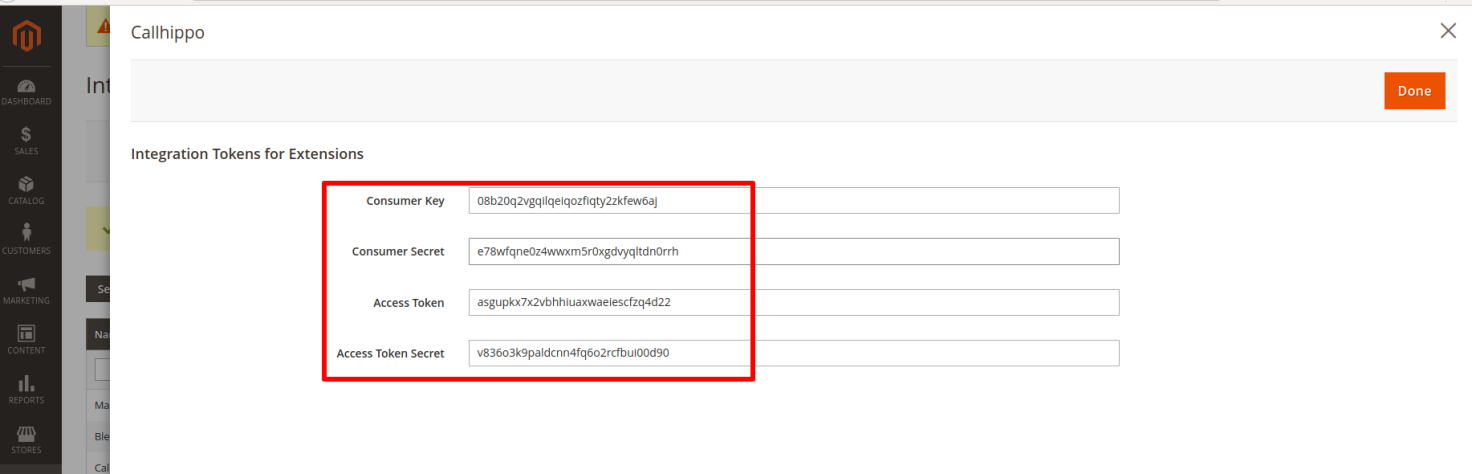Click the Access Token label

tap(409, 303)
